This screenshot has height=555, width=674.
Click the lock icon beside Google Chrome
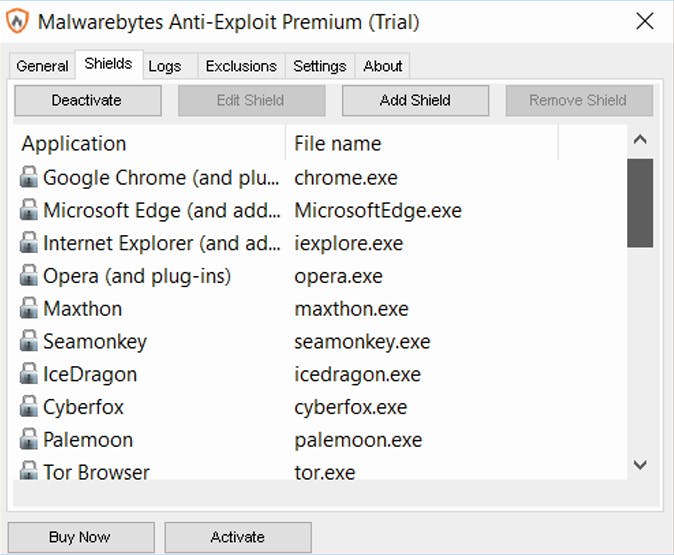(x=29, y=178)
